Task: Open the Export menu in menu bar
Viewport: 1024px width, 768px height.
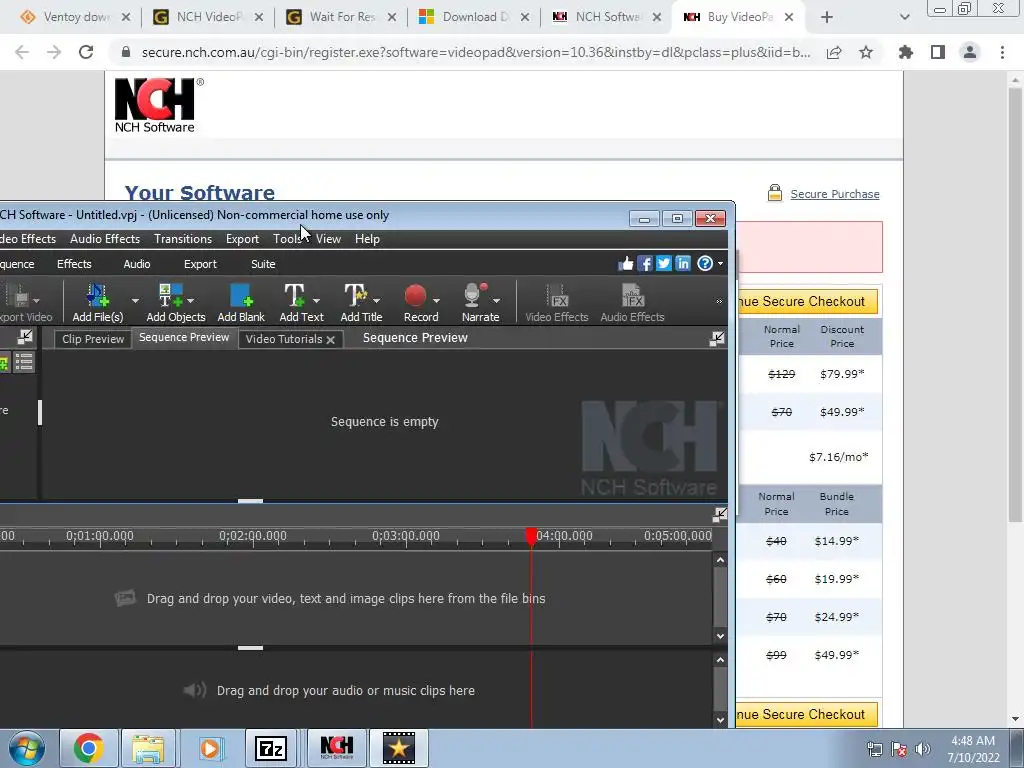Action: 242,239
